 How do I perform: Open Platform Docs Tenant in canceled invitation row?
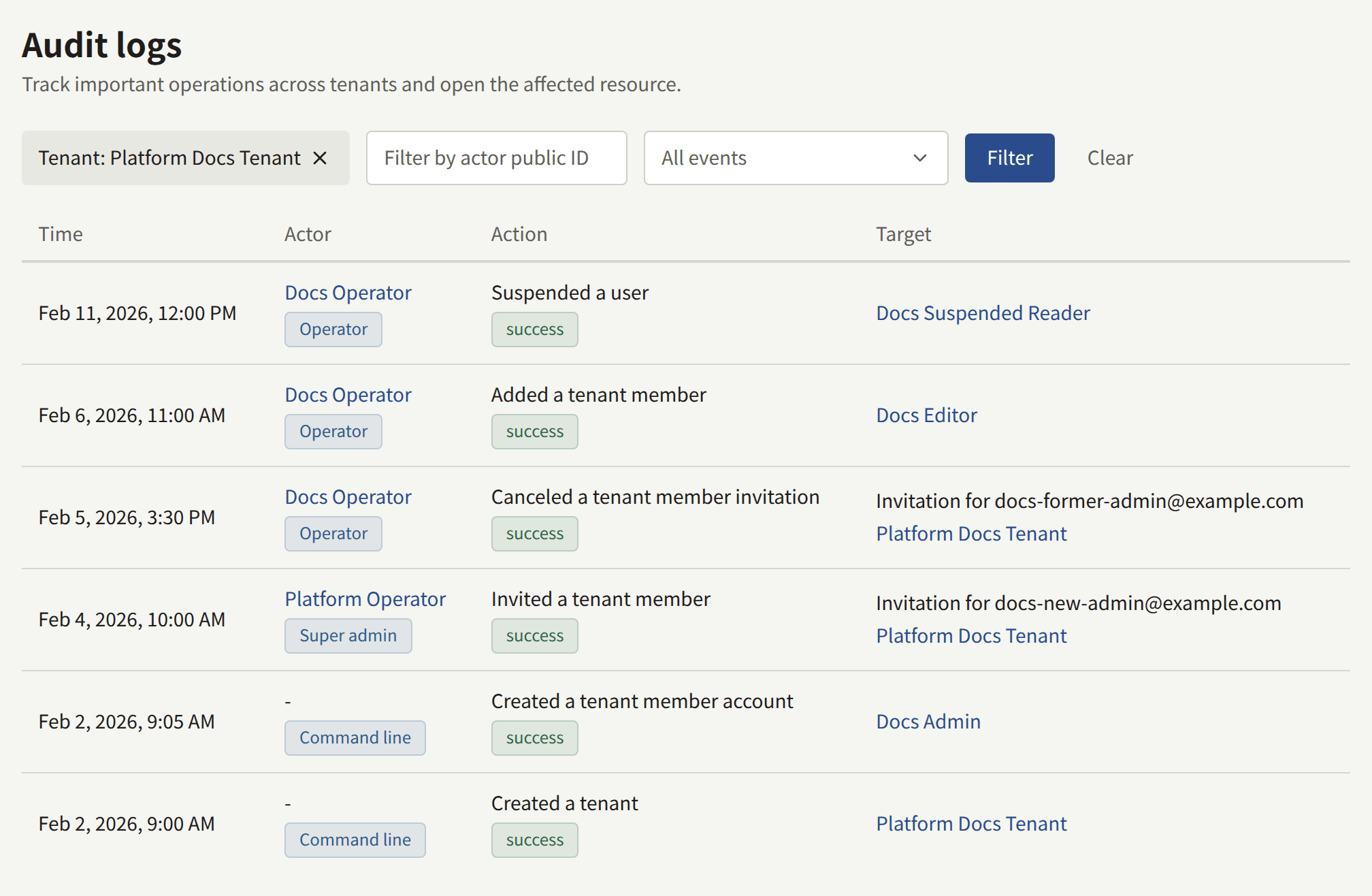click(x=971, y=534)
